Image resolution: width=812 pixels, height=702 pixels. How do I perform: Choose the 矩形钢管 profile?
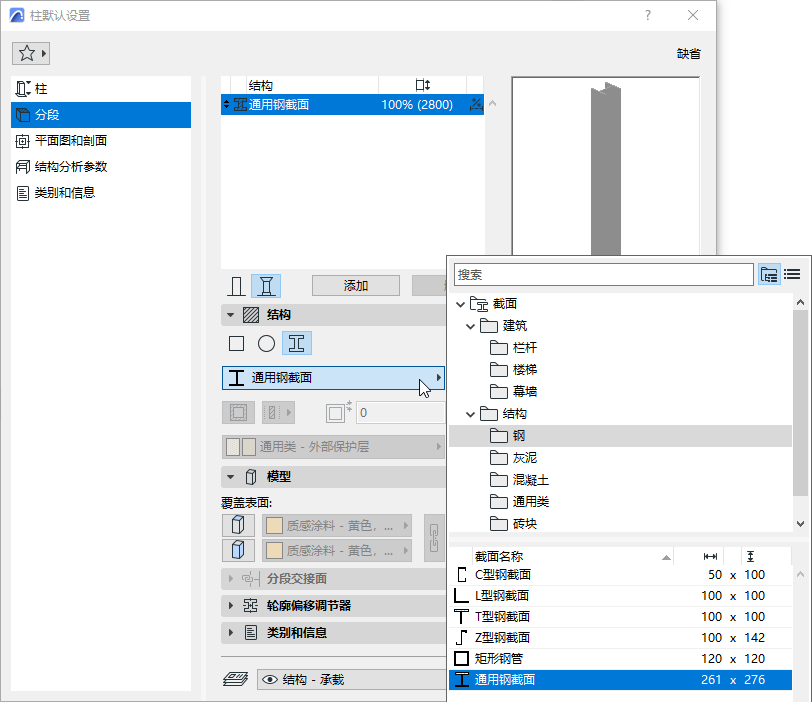tap(620, 659)
